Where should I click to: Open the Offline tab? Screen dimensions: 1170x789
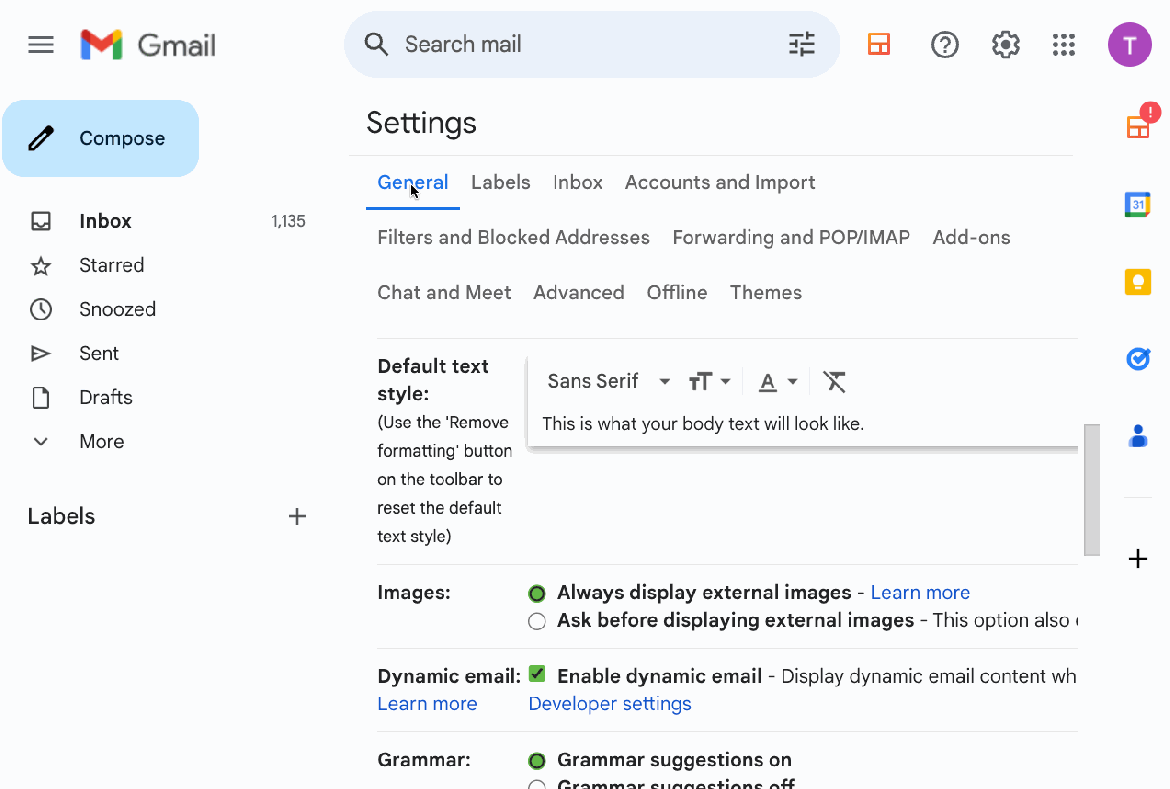click(677, 293)
